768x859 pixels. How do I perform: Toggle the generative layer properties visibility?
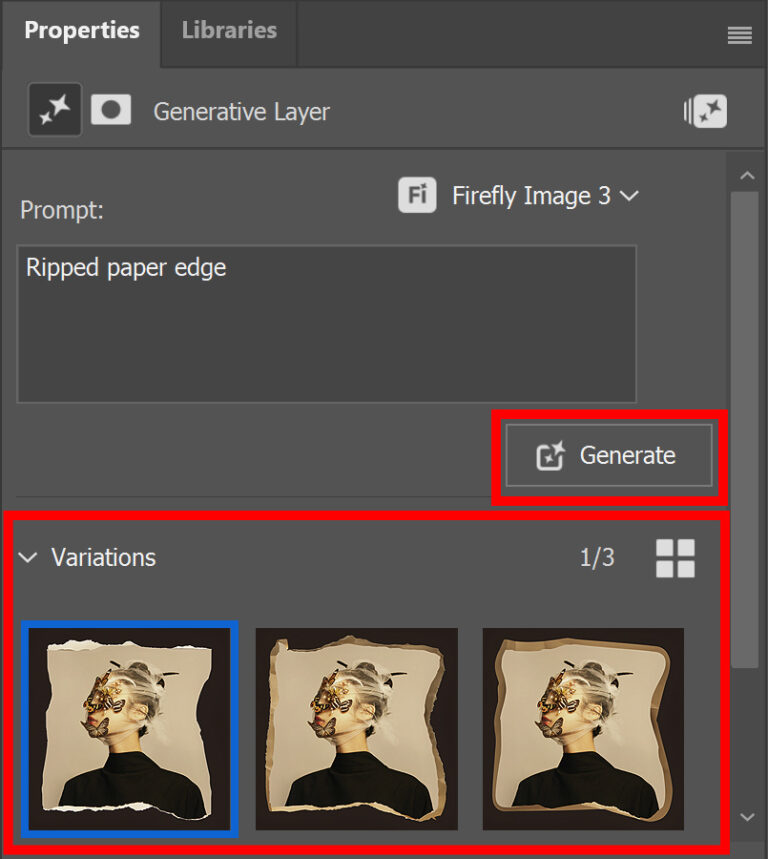54,108
